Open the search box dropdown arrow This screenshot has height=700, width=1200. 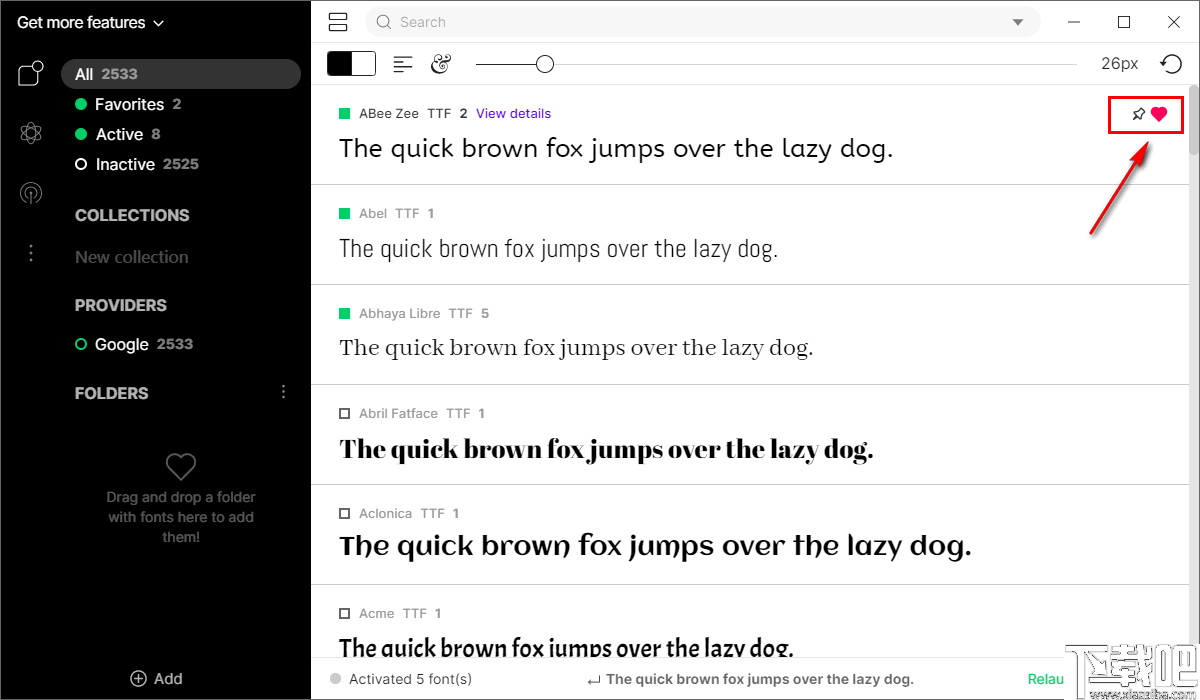pos(1018,22)
